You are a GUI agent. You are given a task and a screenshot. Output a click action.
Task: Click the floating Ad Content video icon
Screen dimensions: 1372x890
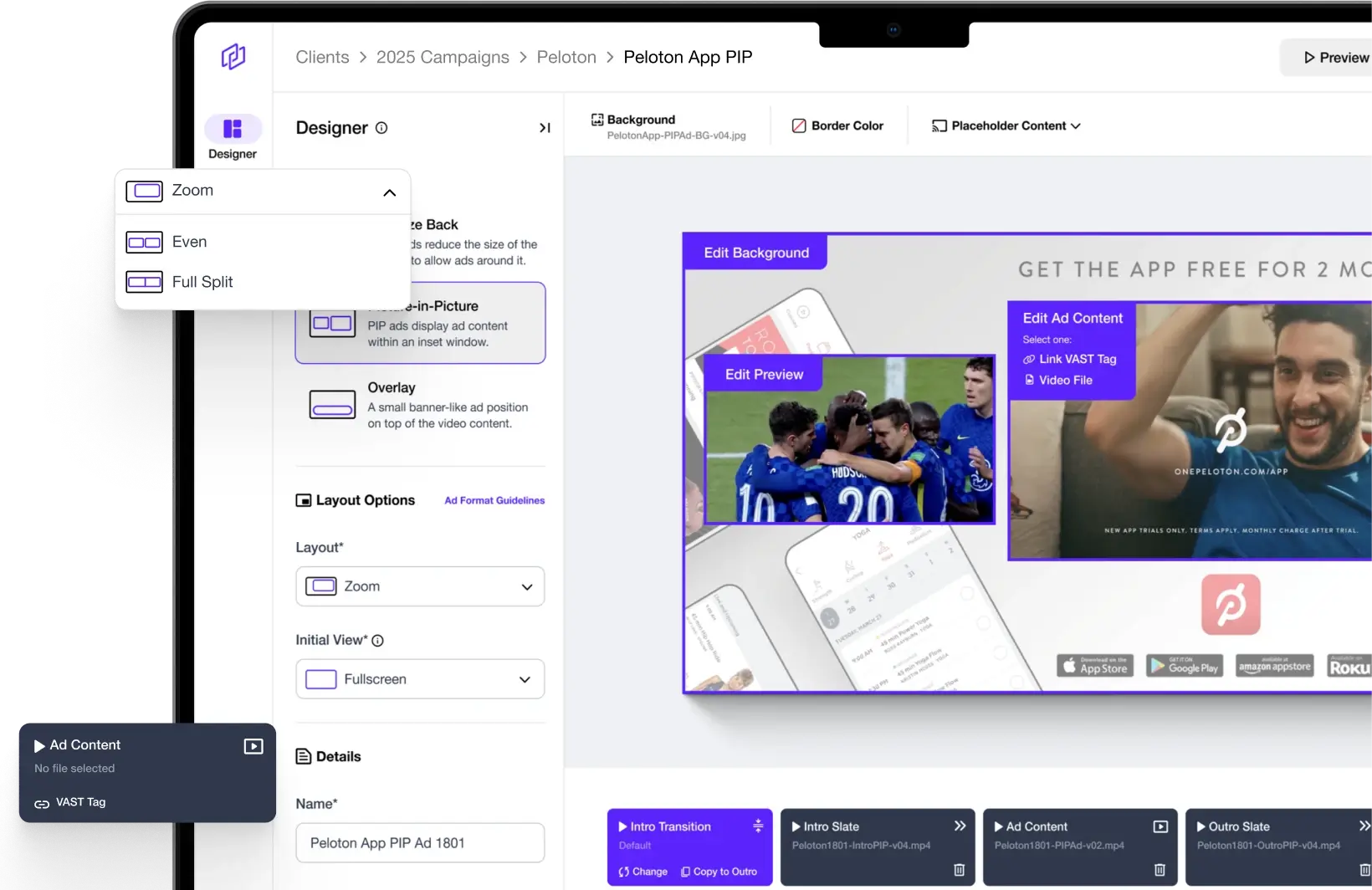click(x=253, y=746)
